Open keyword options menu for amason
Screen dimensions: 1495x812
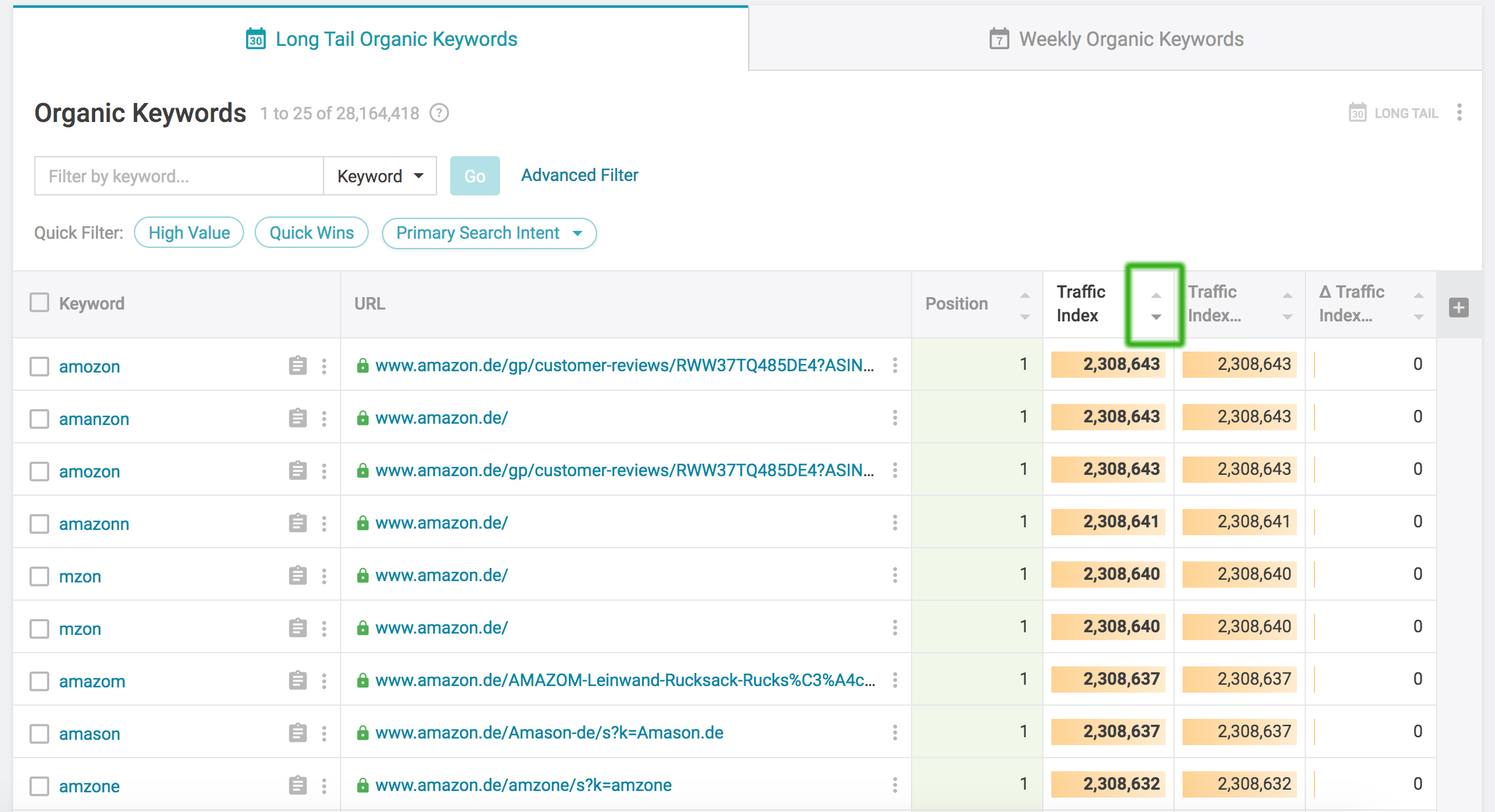tap(324, 733)
